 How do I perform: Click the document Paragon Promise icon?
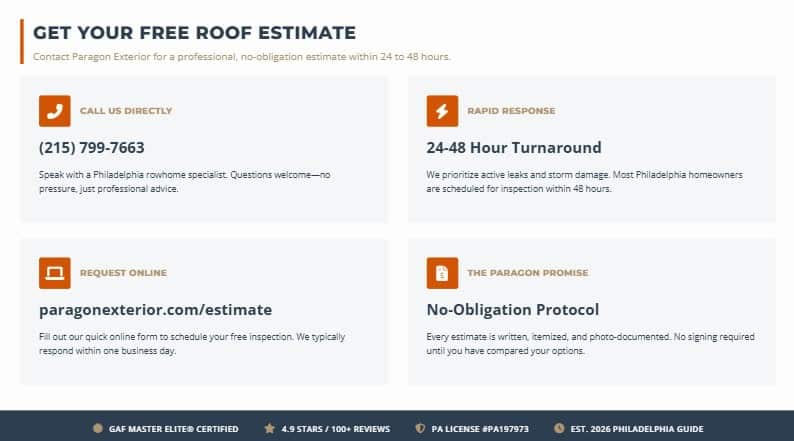point(442,273)
